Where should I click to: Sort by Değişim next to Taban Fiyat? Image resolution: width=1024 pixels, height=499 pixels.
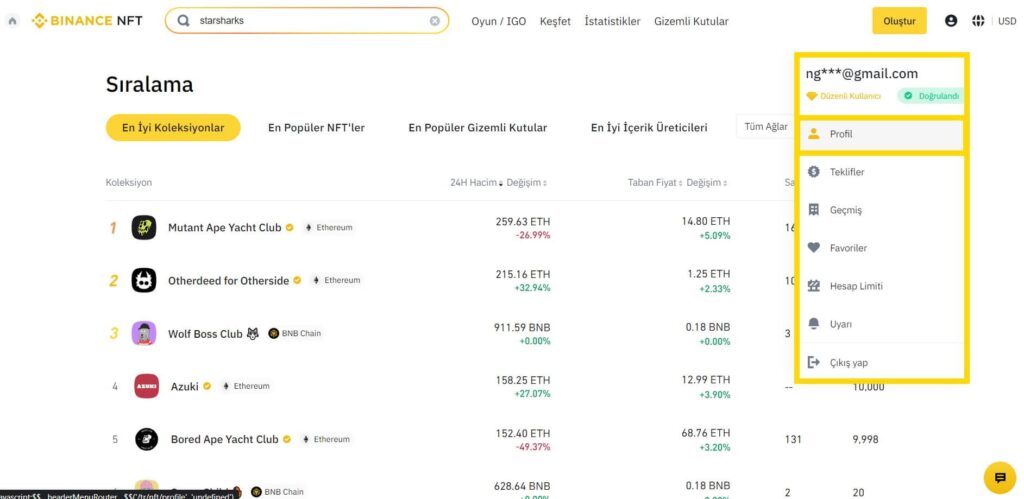pyautogui.click(x=707, y=183)
